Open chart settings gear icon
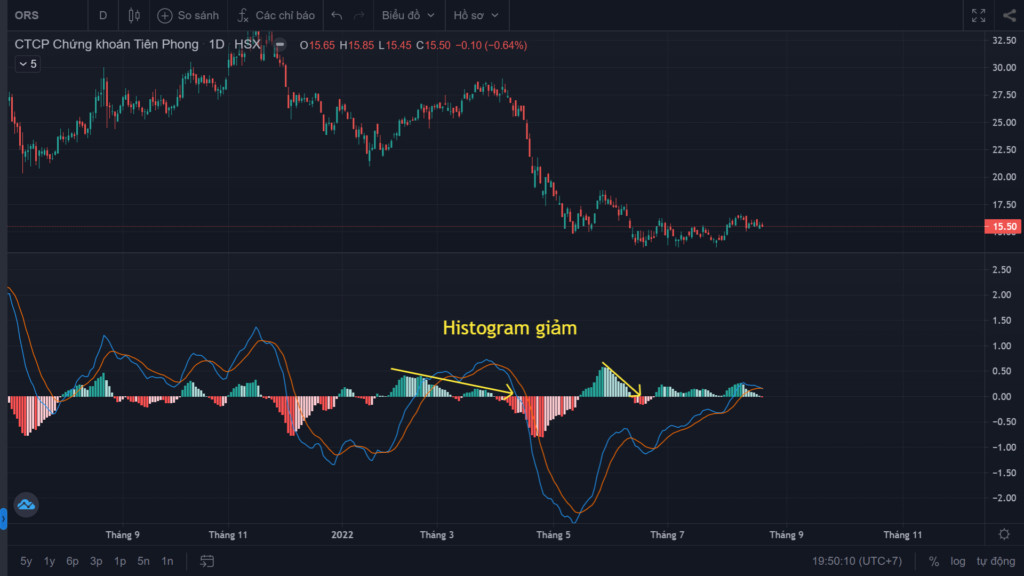 tap(1004, 534)
